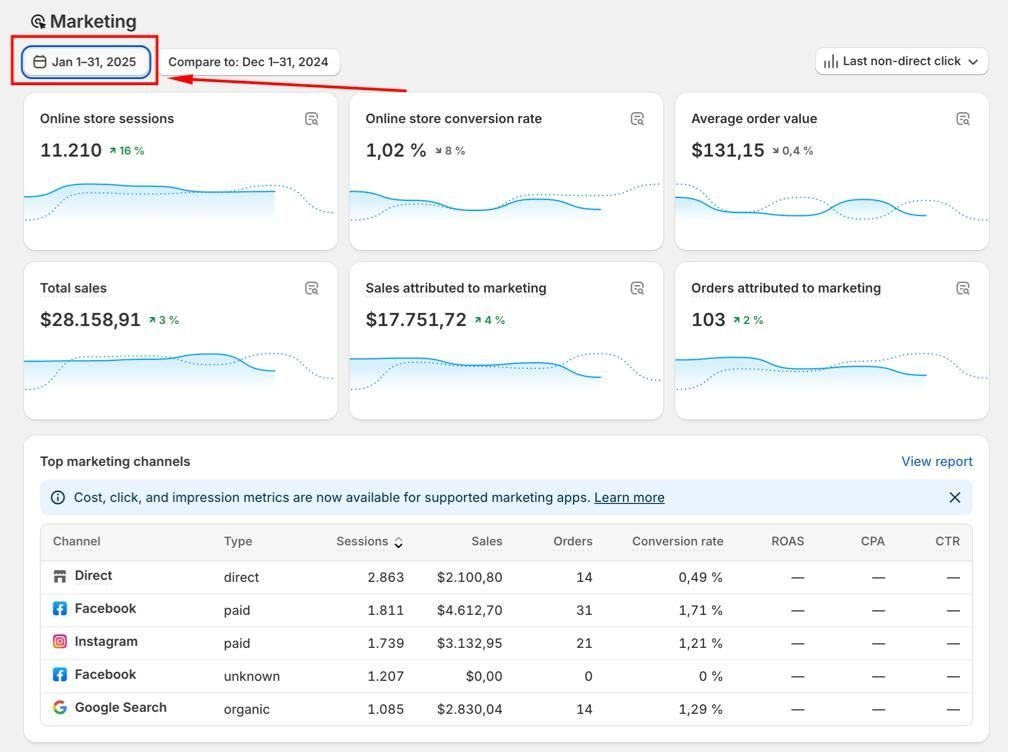
Task: Click the Online store sessions card title
Action: (x=107, y=118)
